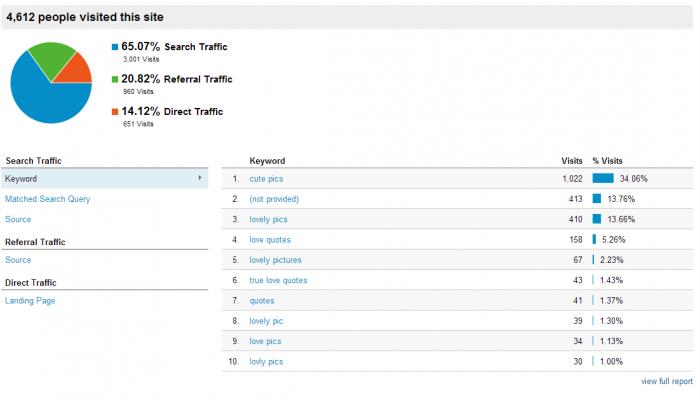
Task: Click the 14.12% Direct Traffic label
Action: pos(172,111)
